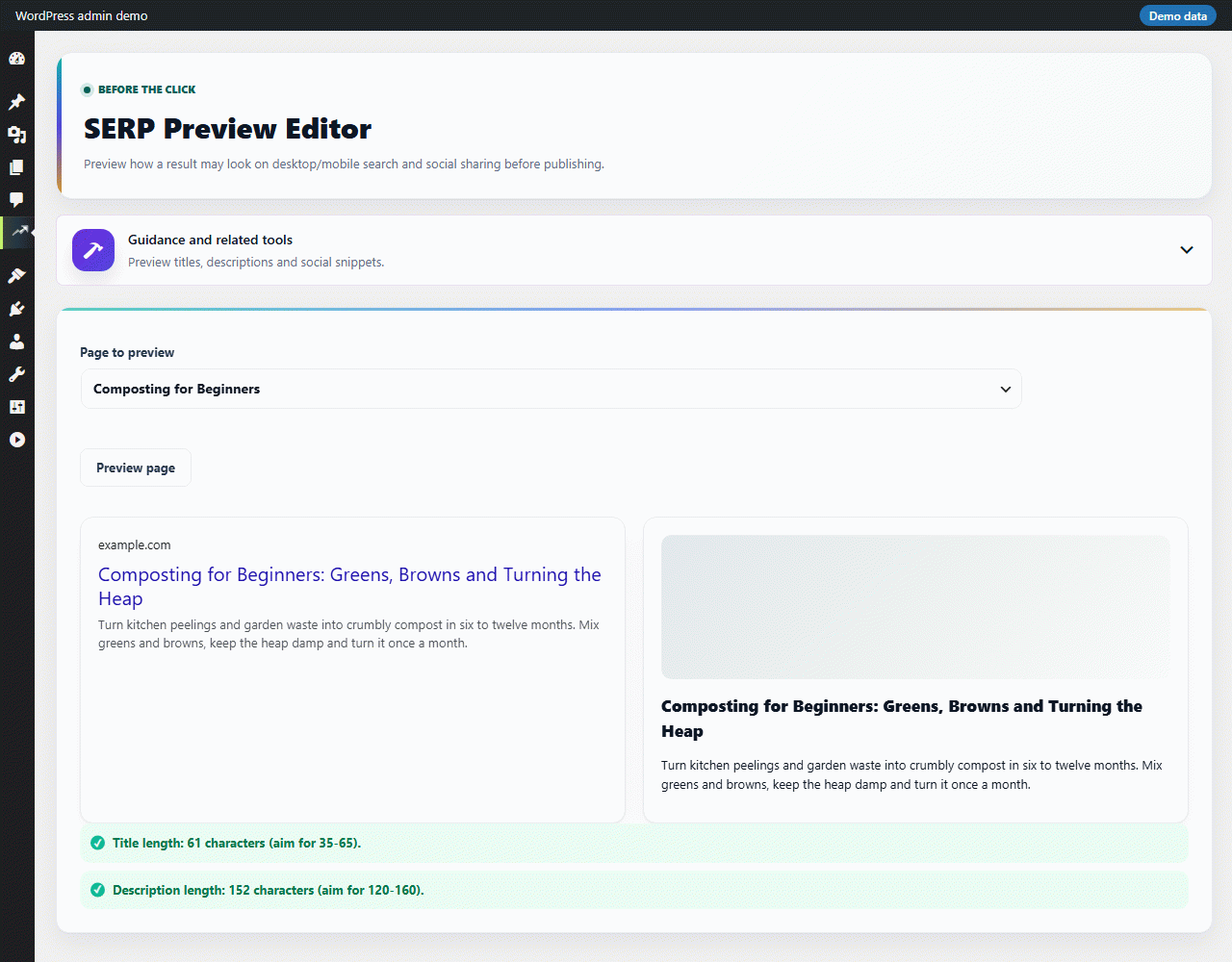Image resolution: width=1232 pixels, height=962 pixels.
Task: Click "Description length: 152 characters" notice
Action: [634, 890]
